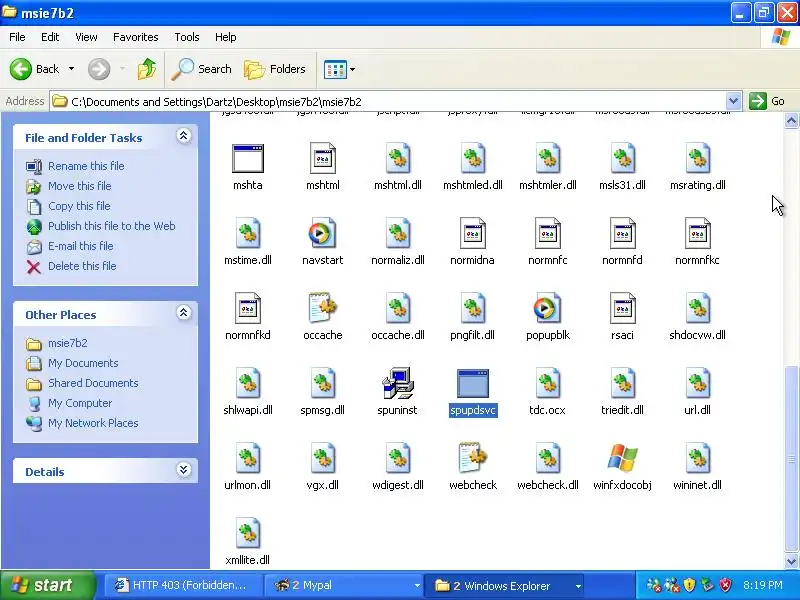Select the shdocvw.dll icon

pyautogui.click(x=697, y=308)
